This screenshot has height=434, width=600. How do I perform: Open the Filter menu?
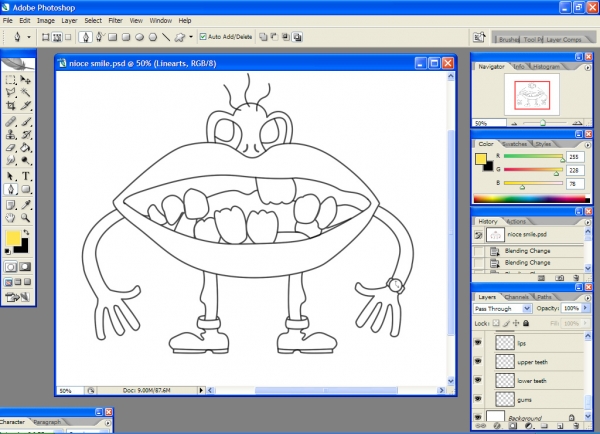pyautogui.click(x=115, y=21)
